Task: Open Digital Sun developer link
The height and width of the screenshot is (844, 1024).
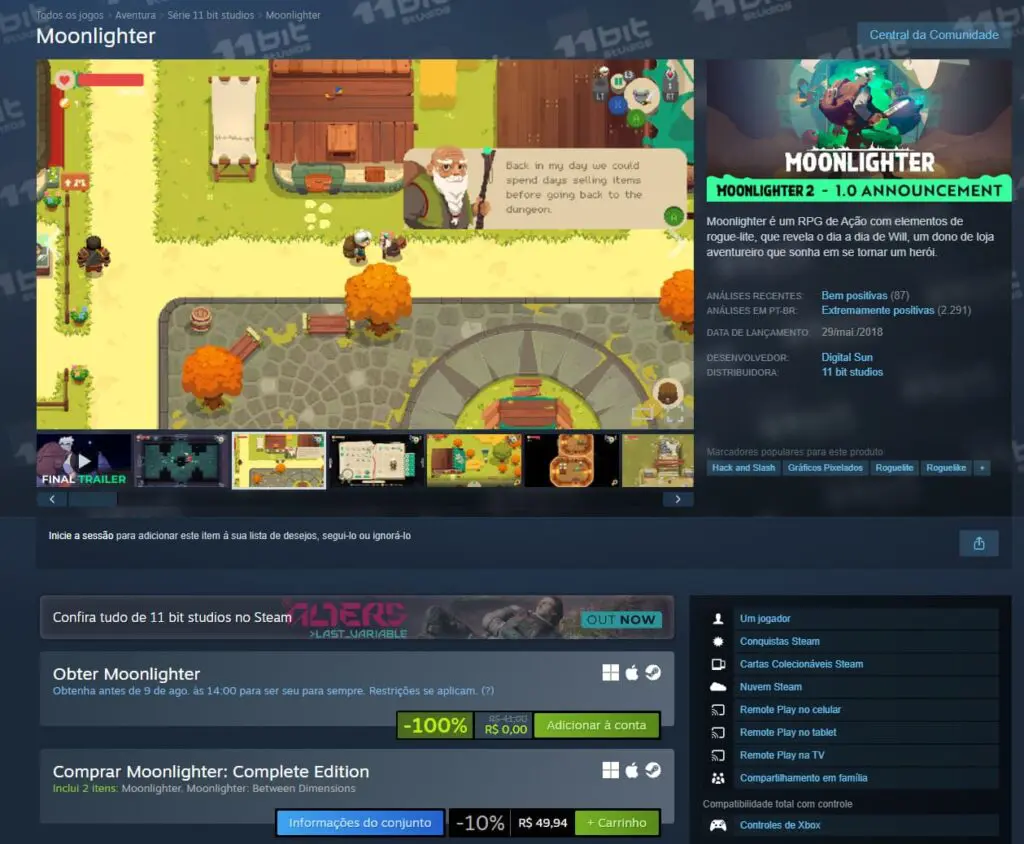Action: pyautogui.click(x=847, y=357)
